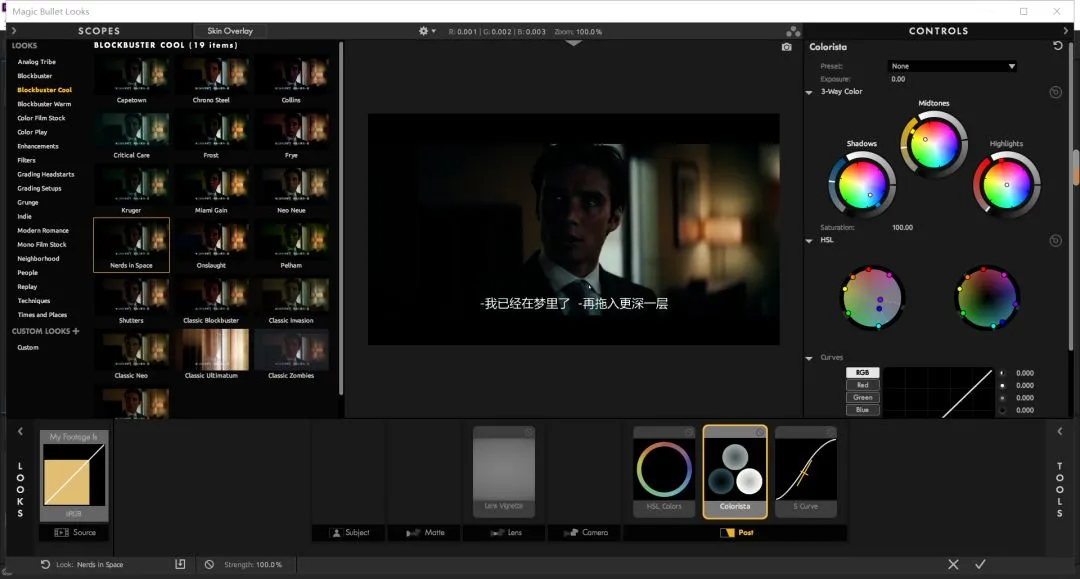Click the strength bypass icon
Viewport: 1080px width, 579px height.
coord(209,565)
